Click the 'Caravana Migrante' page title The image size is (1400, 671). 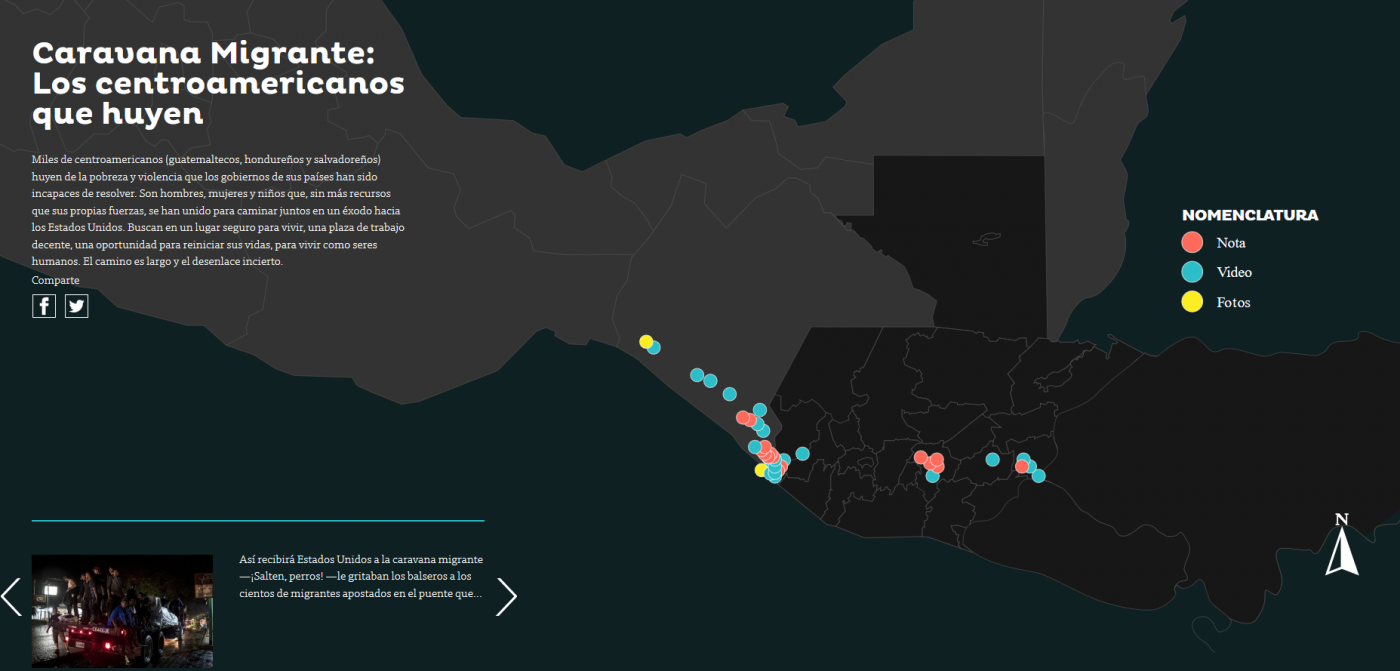(x=219, y=83)
